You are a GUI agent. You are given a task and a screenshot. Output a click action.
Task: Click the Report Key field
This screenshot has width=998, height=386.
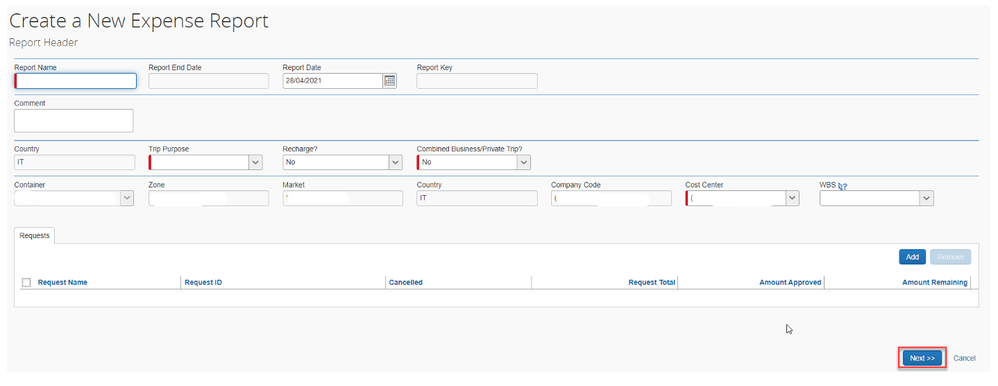click(477, 81)
